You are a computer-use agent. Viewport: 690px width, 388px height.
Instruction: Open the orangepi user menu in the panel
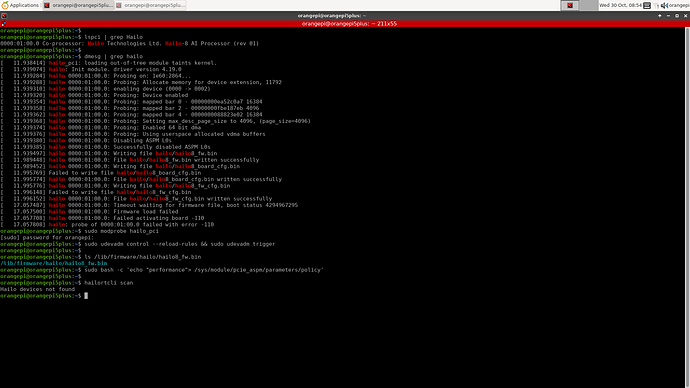679,5
